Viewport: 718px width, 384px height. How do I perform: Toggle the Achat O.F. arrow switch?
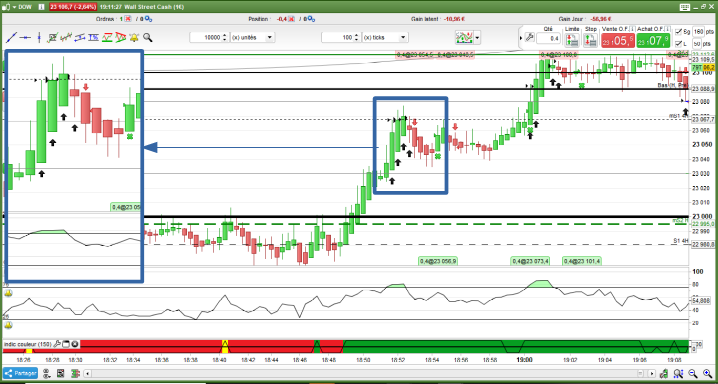[668, 29]
